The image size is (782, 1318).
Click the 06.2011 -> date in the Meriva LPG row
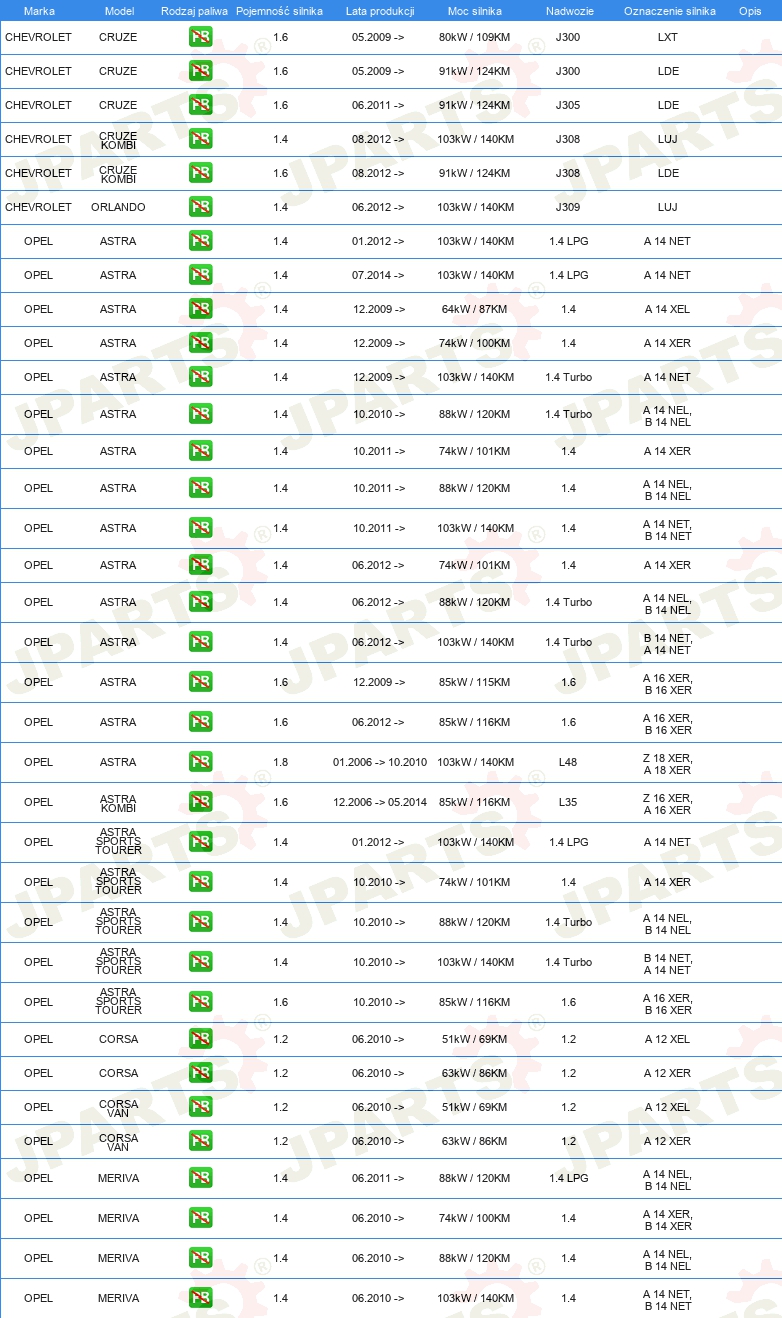click(x=379, y=1178)
